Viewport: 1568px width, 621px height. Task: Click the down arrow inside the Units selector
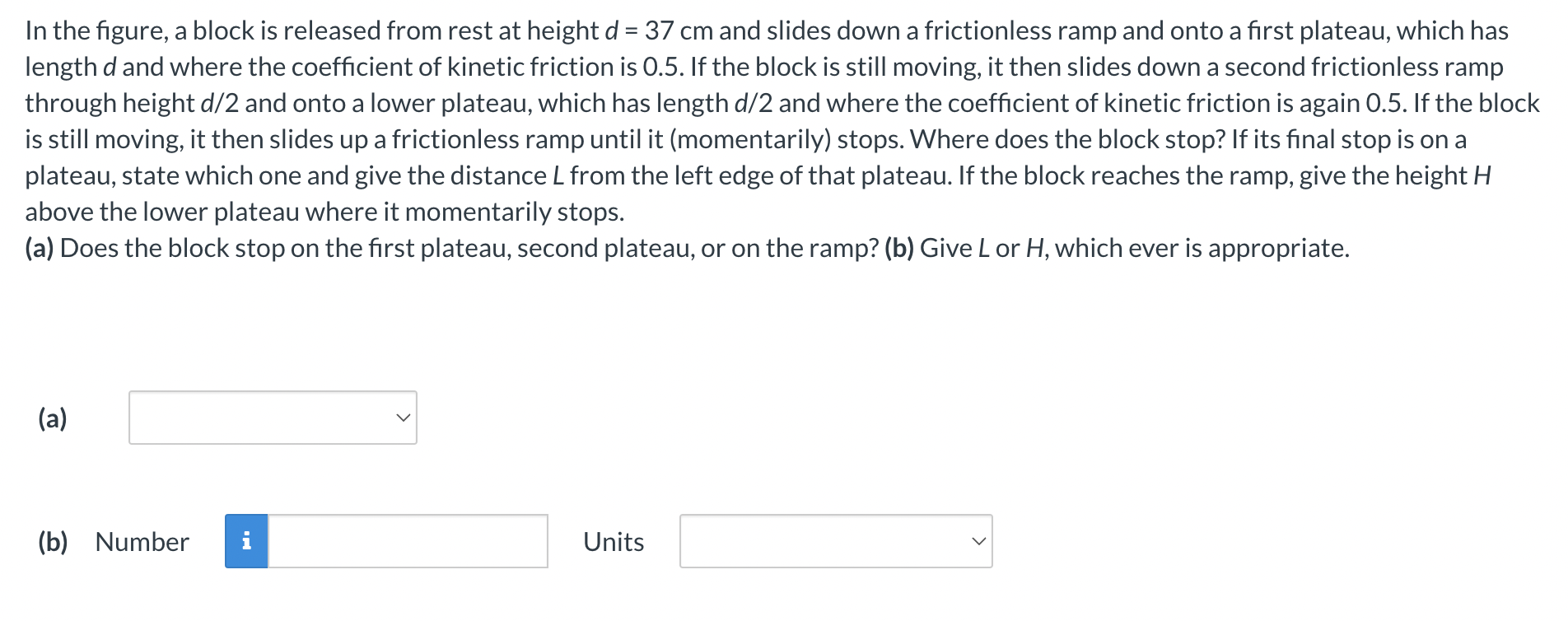(x=979, y=541)
